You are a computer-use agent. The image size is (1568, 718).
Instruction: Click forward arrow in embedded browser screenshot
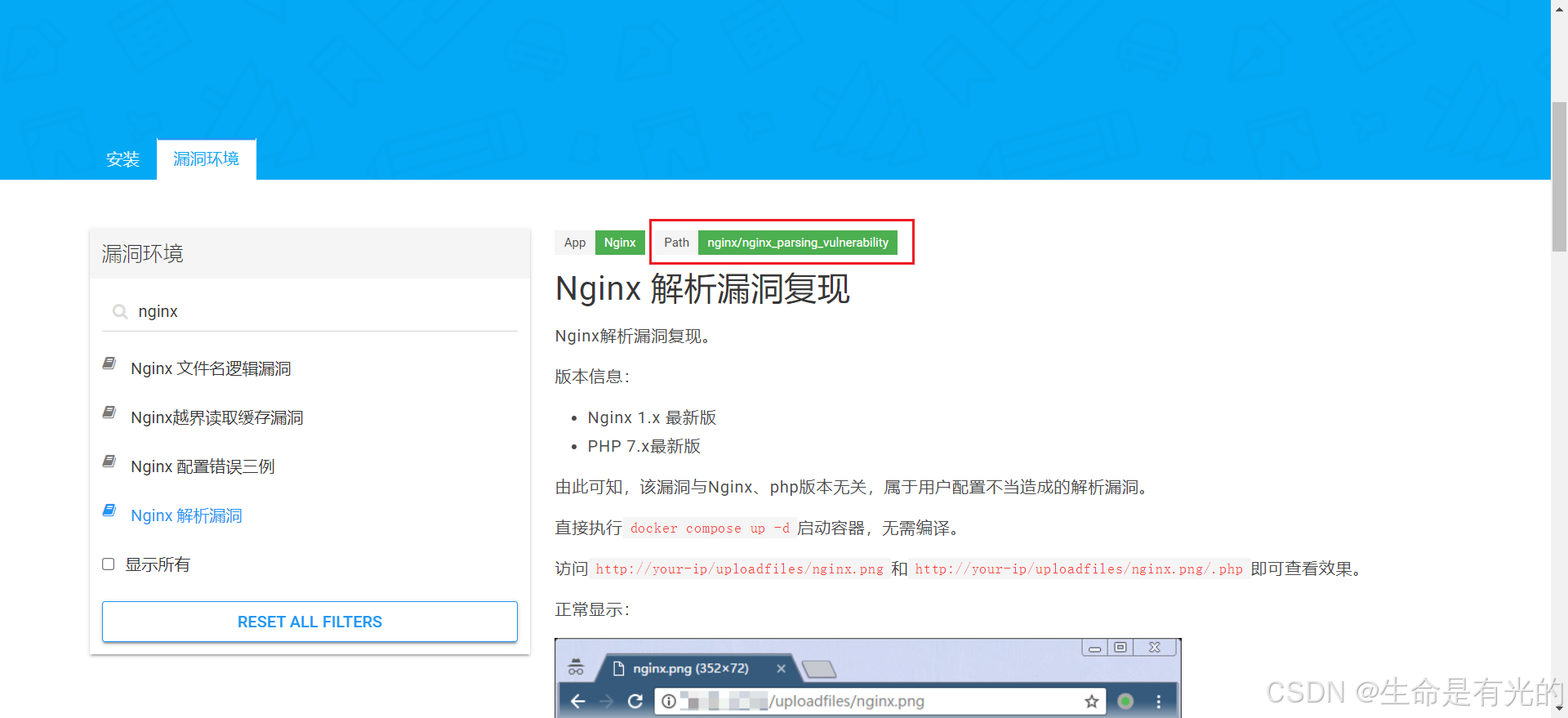606,701
